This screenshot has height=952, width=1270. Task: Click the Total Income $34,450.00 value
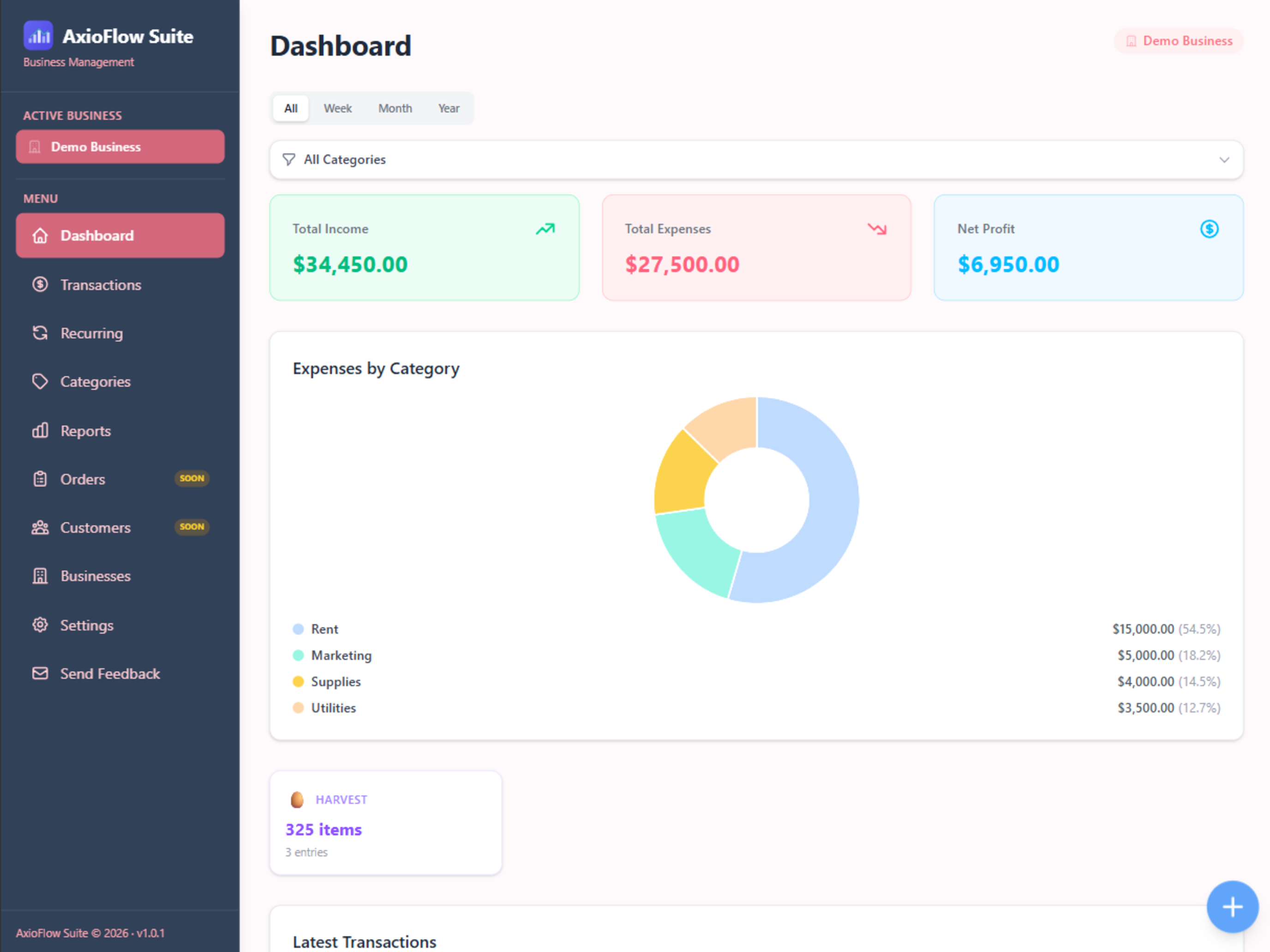[x=350, y=265]
